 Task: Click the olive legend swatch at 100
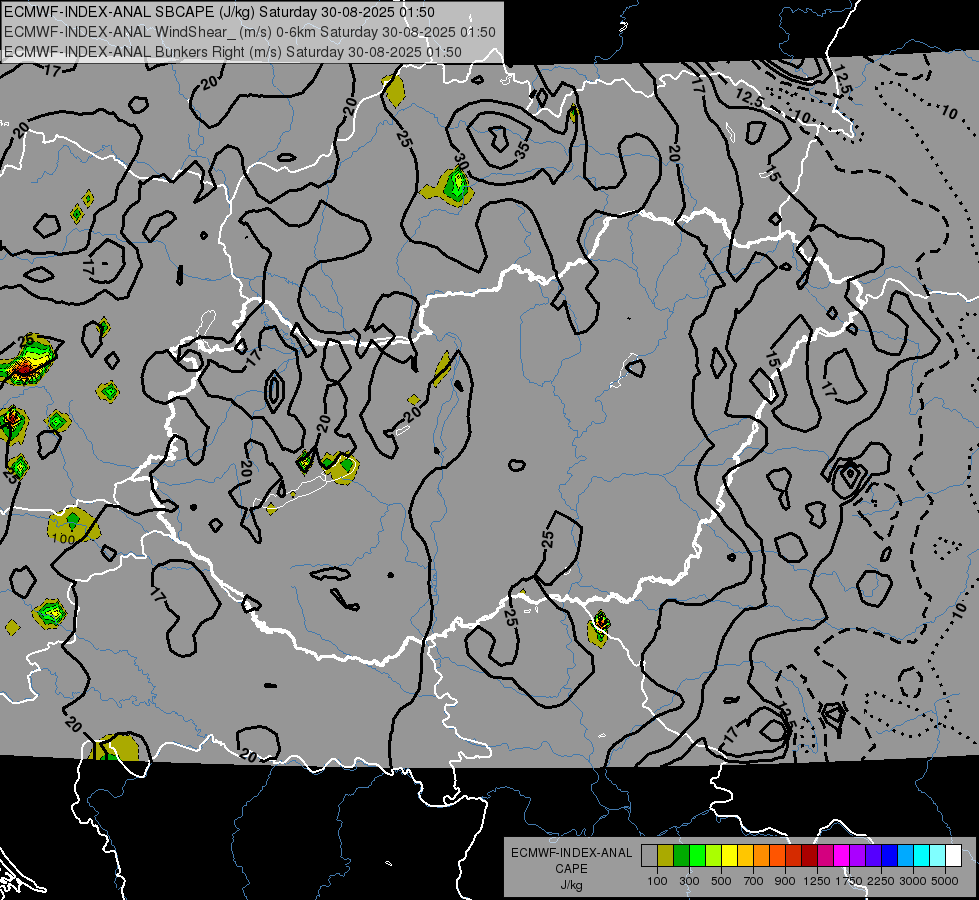pos(666,856)
